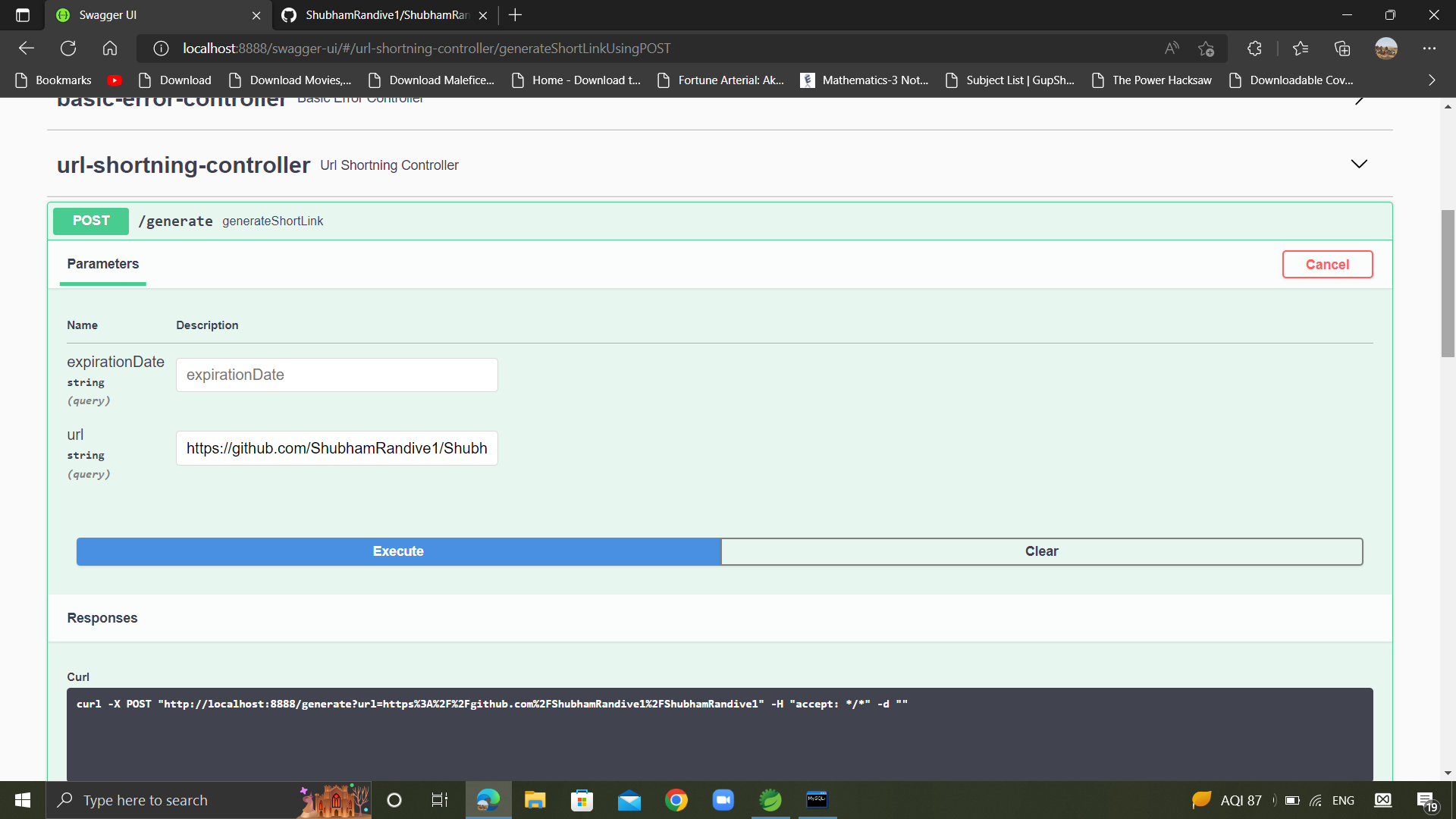Refresh the Swagger UI page

click(67, 48)
